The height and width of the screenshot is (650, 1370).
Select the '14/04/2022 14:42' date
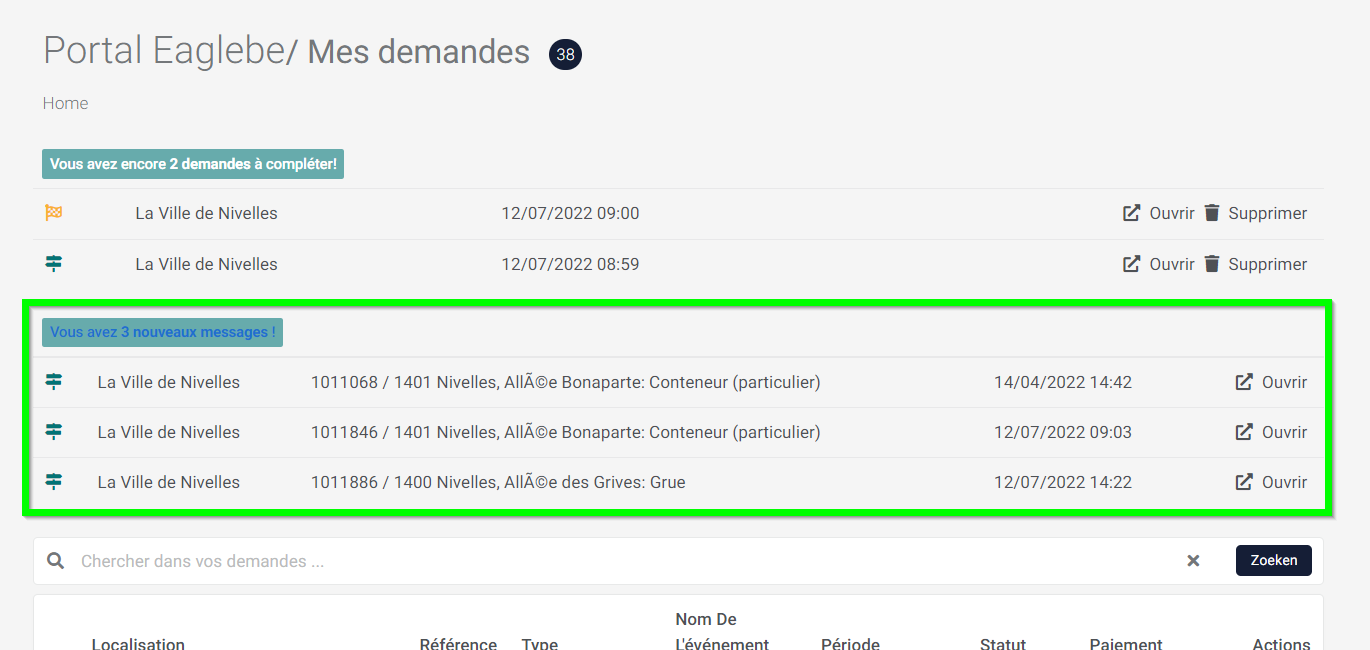click(1063, 382)
